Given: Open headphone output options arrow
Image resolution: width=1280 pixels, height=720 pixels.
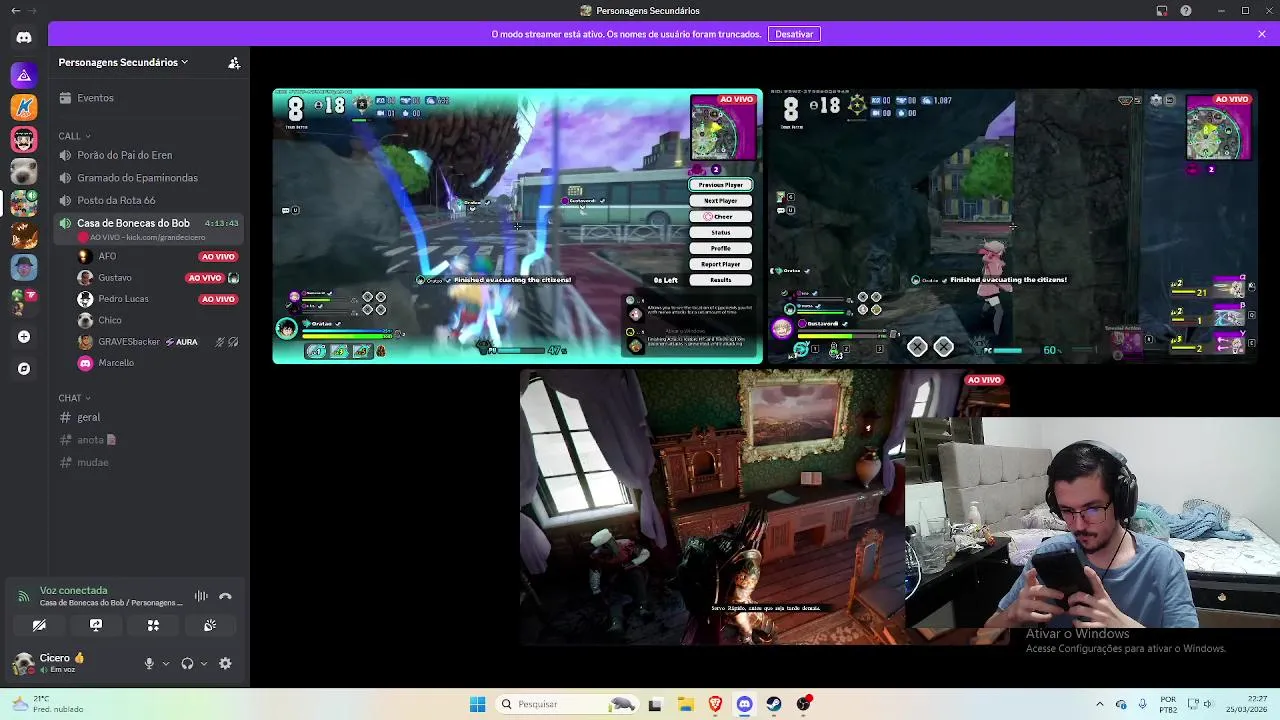Looking at the screenshot, I should 204,663.
